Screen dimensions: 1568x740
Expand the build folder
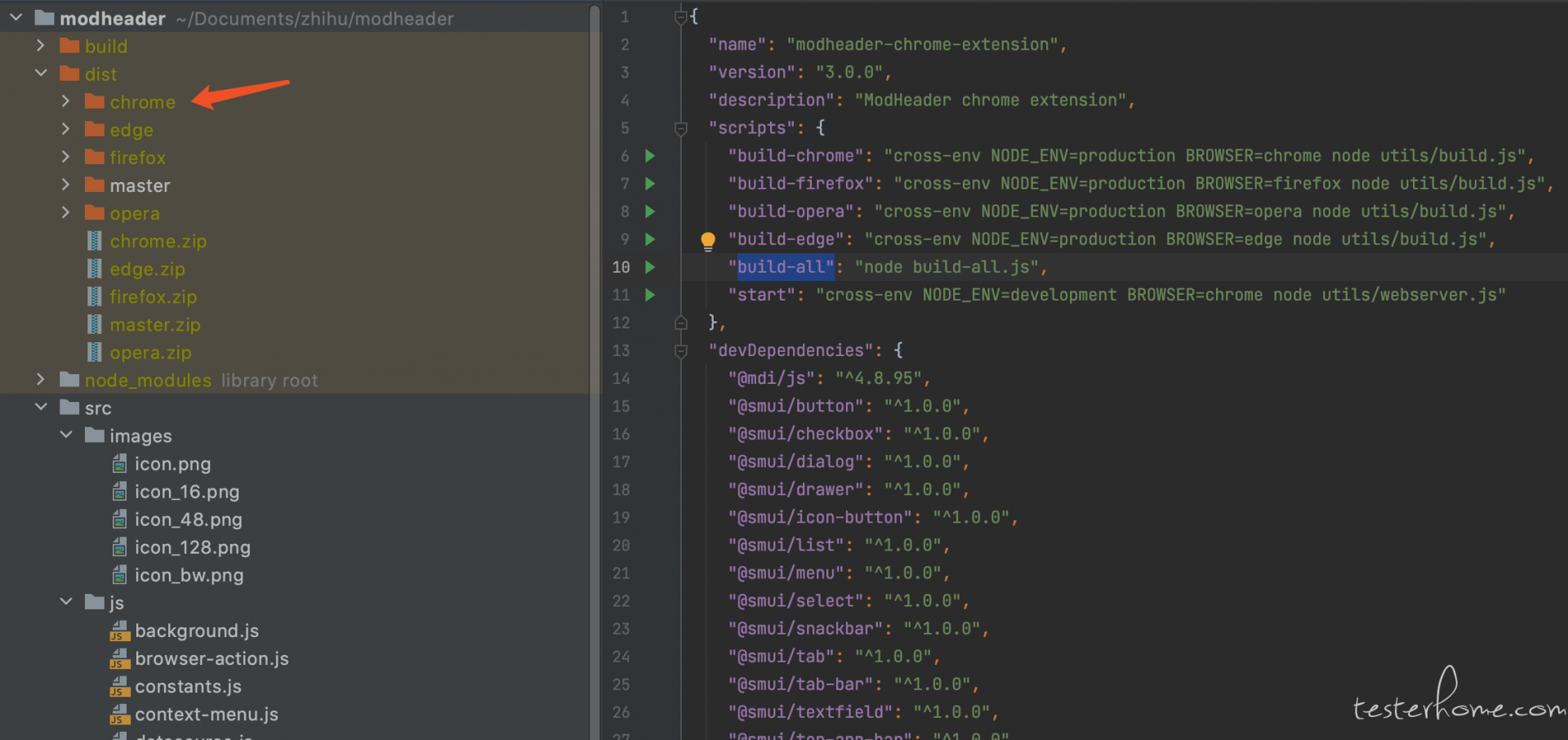[x=41, y=46]
